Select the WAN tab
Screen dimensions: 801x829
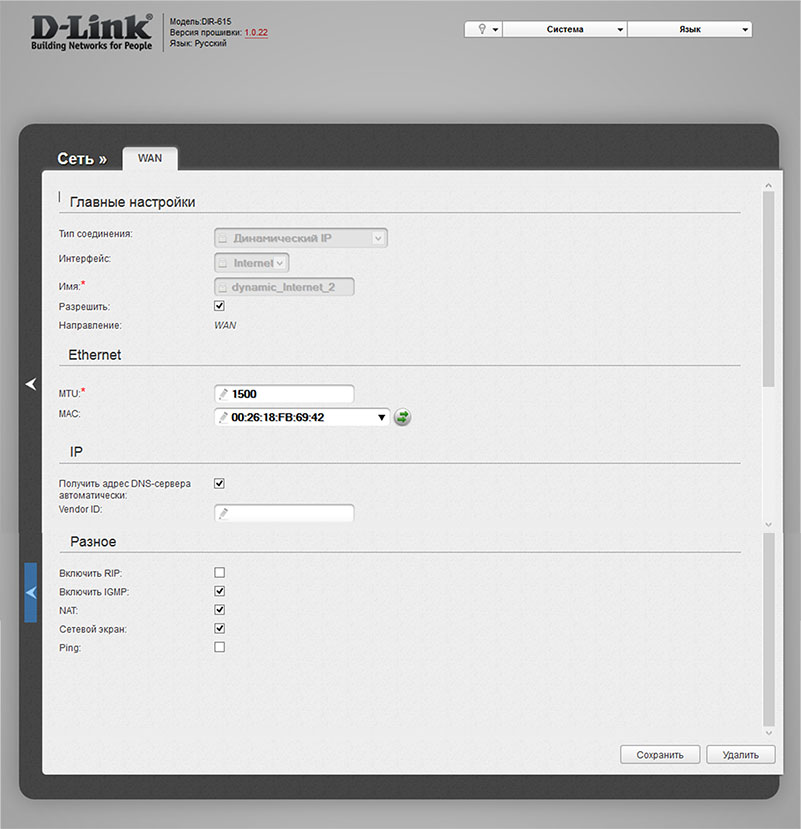(x=150, y=158)
